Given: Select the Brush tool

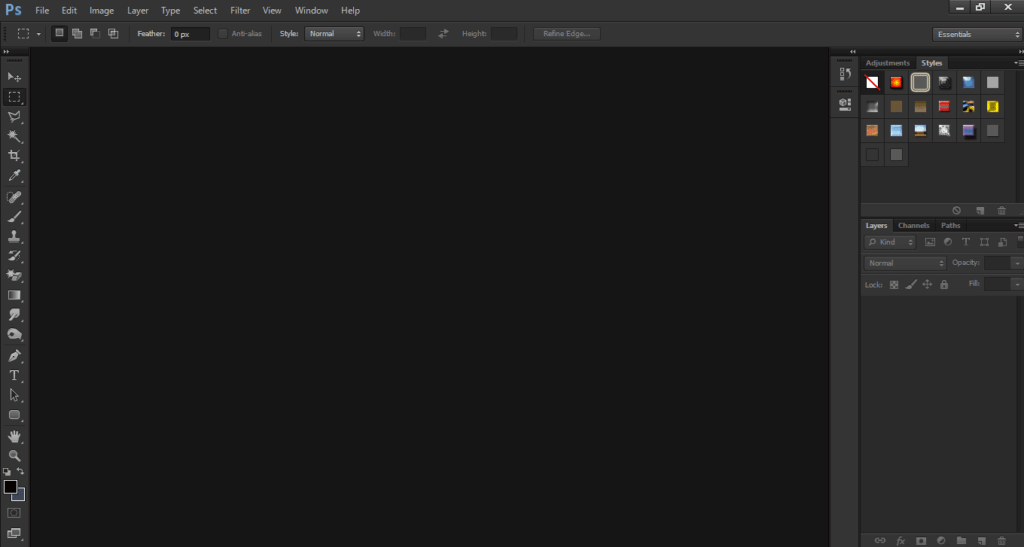Looking at the screenshot, I should pos(15,216).
